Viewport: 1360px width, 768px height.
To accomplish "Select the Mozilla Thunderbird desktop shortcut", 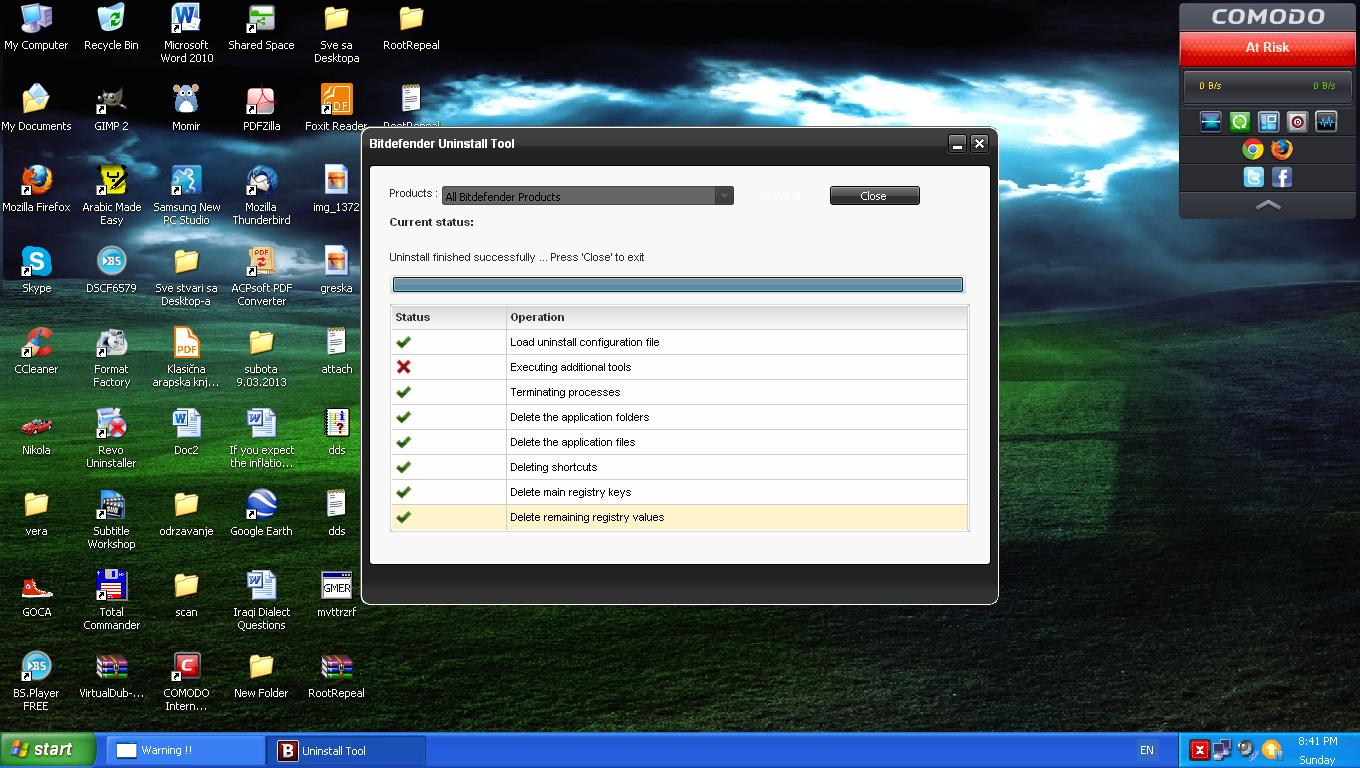I will 261,196.
